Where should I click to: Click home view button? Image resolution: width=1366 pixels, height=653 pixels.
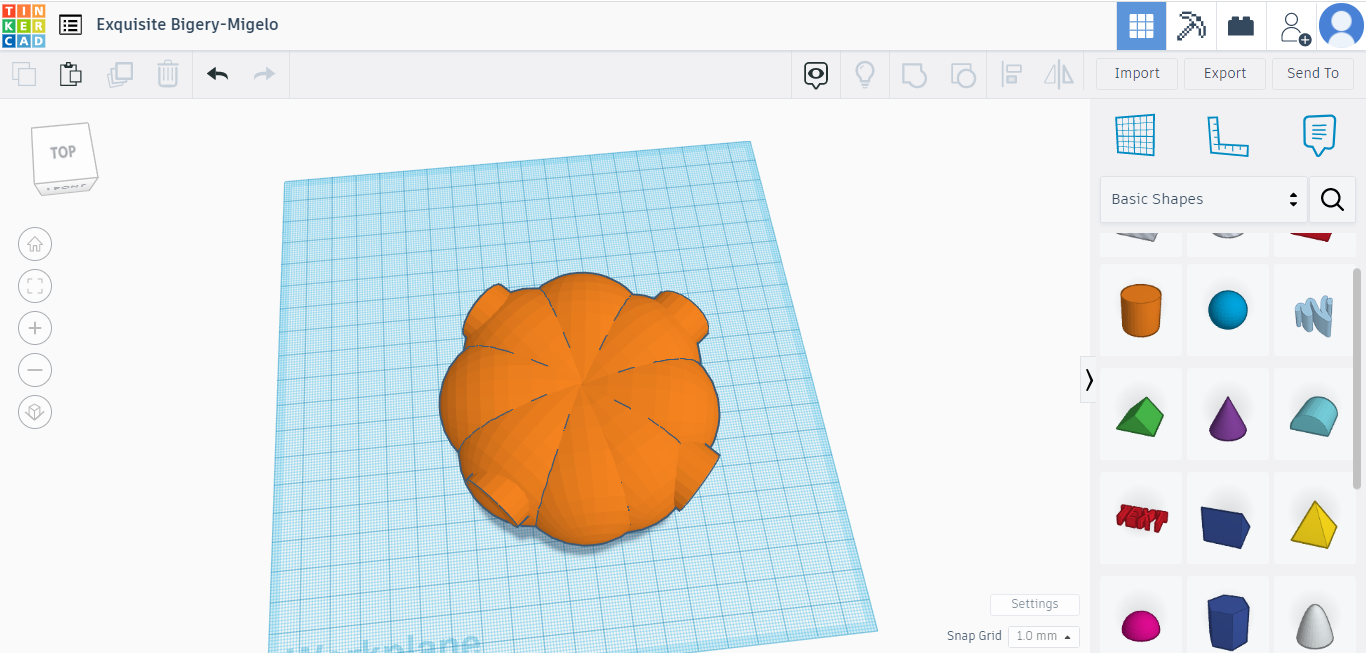[x=35, y=244]
